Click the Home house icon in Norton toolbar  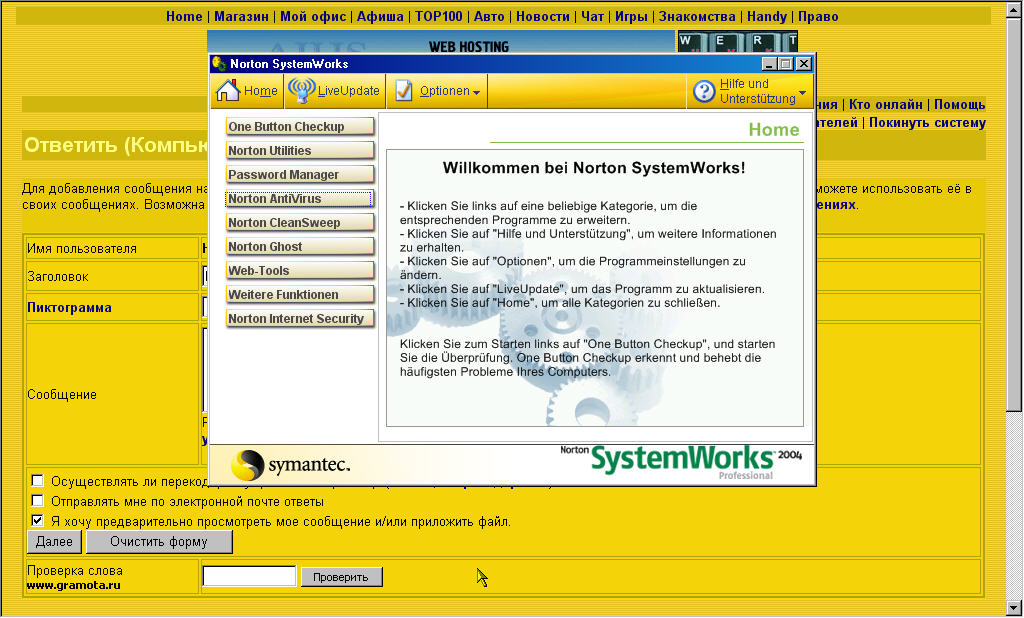pyautogui.click(x=228, y=91)
